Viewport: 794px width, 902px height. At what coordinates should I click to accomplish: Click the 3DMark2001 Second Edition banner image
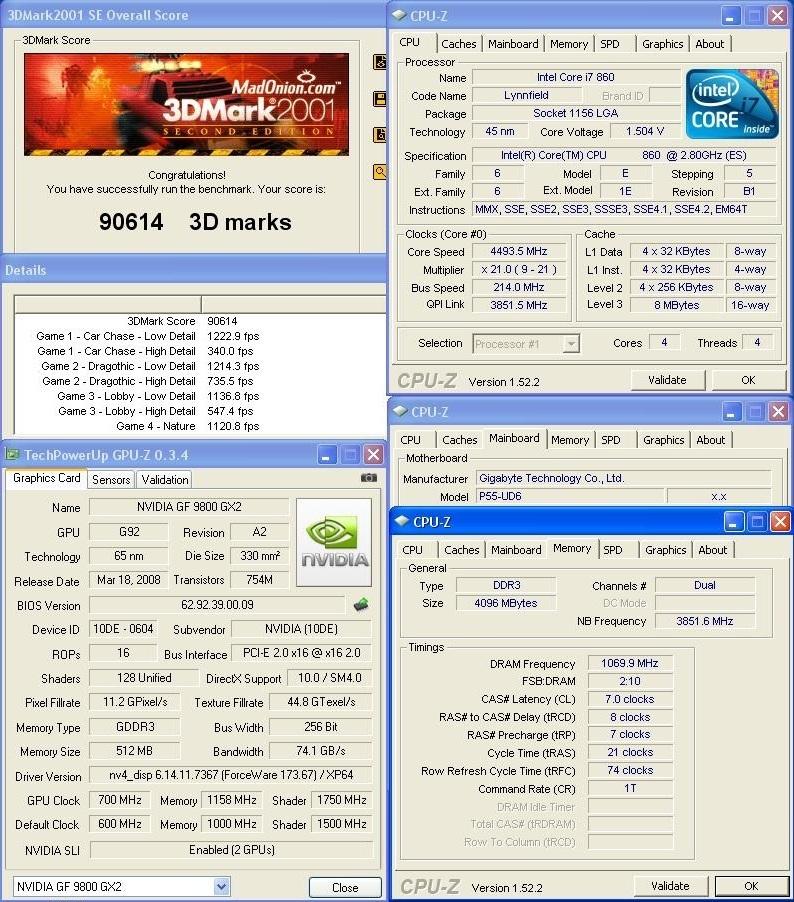pyautogui.click(x=186, y=104)
